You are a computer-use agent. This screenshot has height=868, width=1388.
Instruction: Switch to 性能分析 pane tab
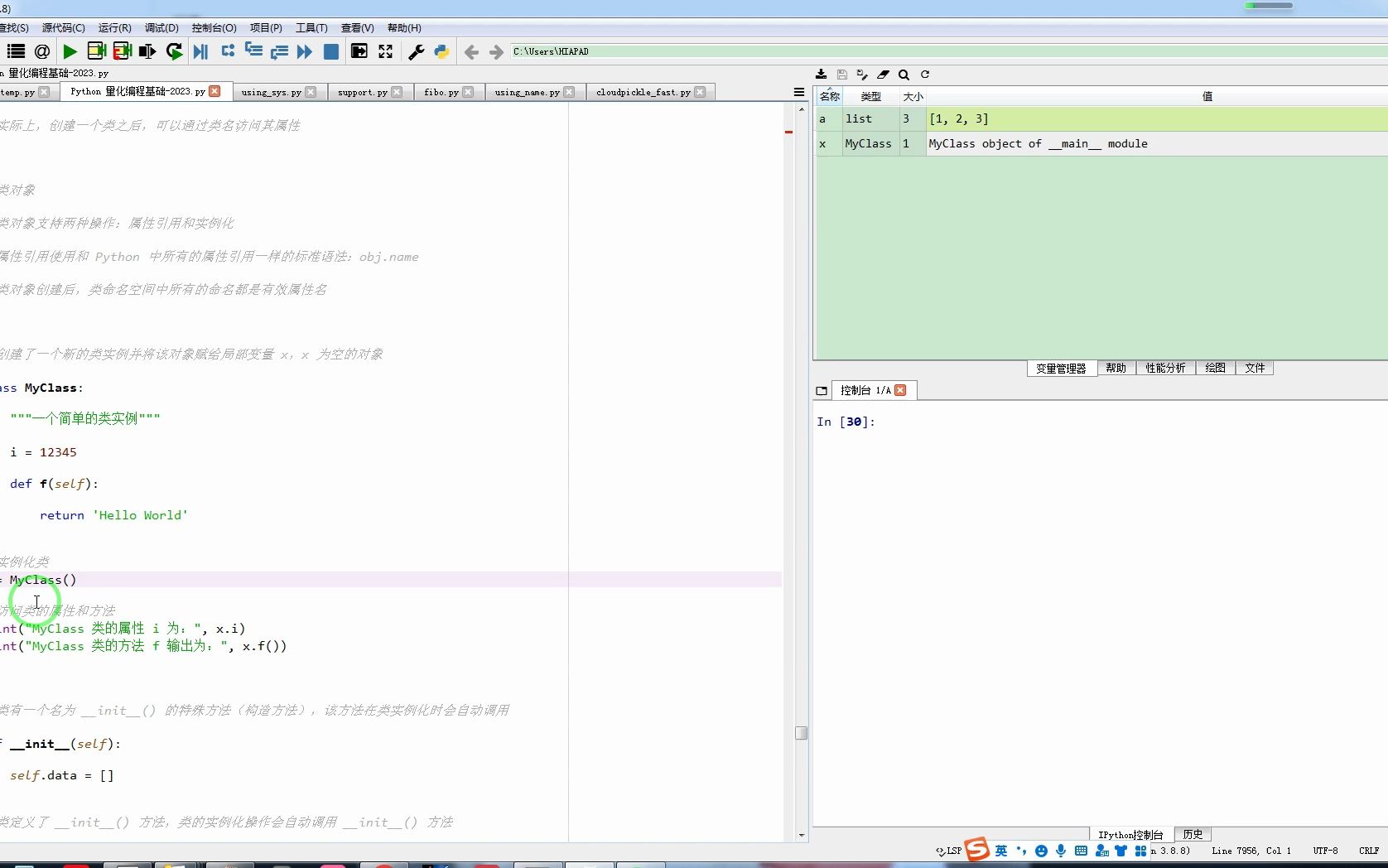pos(1165,368)
